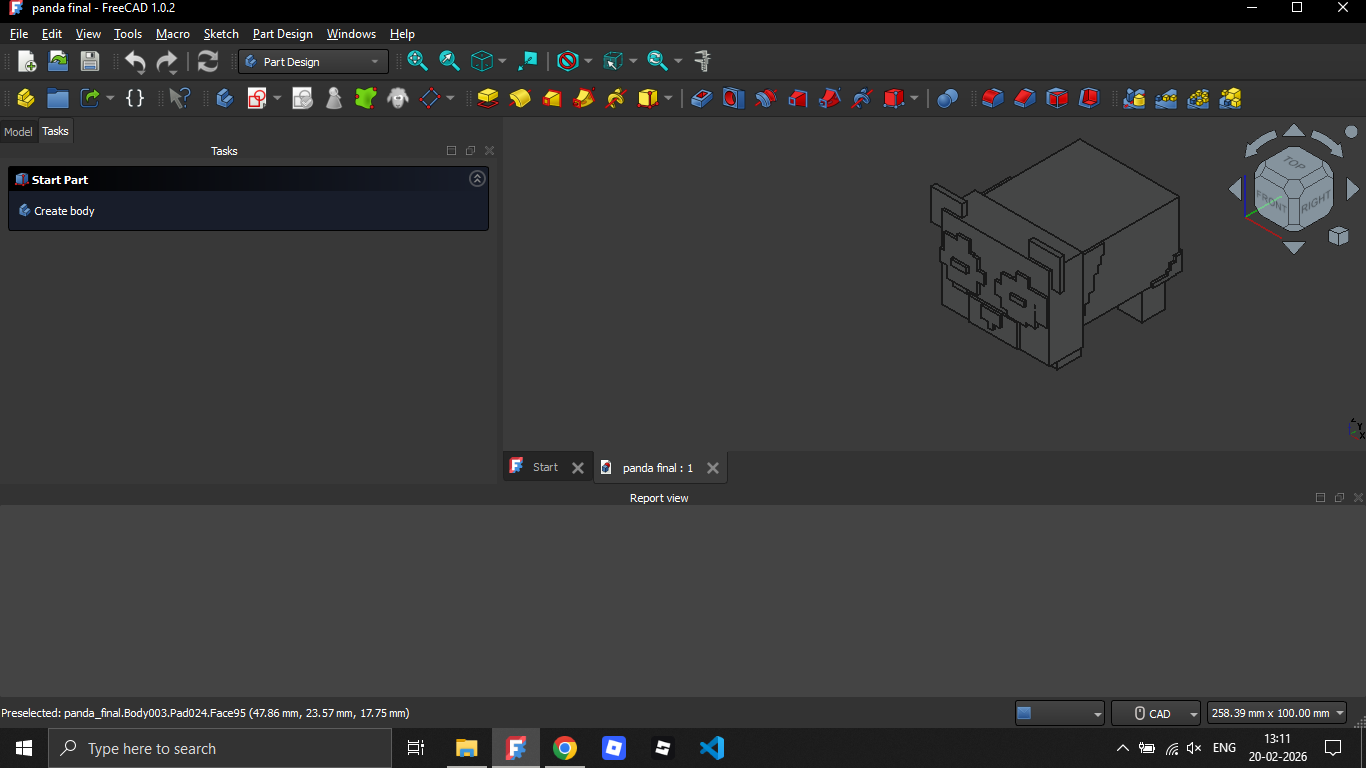This screenshot has height=768, width=1366.
Task: Open the Sketch menu
Action: pos(221,34)
